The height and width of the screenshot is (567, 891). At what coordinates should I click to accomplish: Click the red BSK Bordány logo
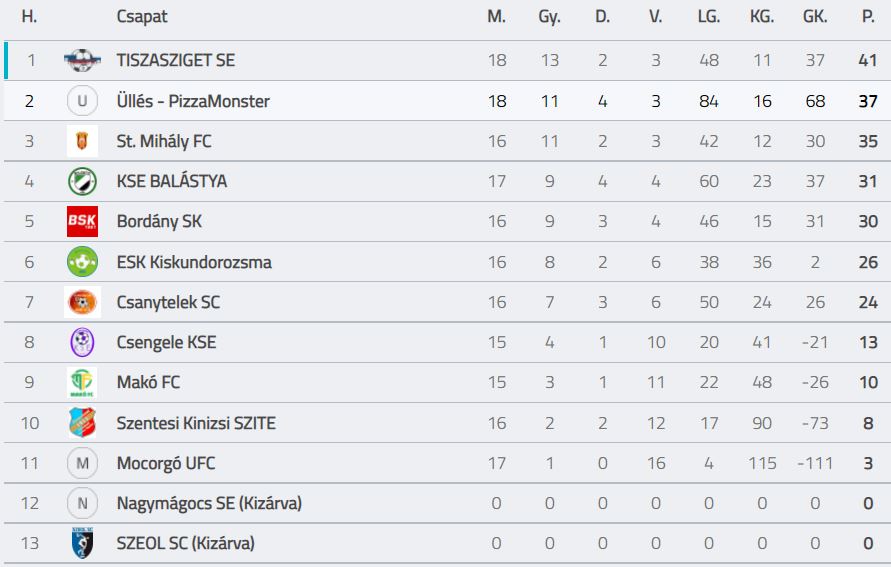click(82, 222)
